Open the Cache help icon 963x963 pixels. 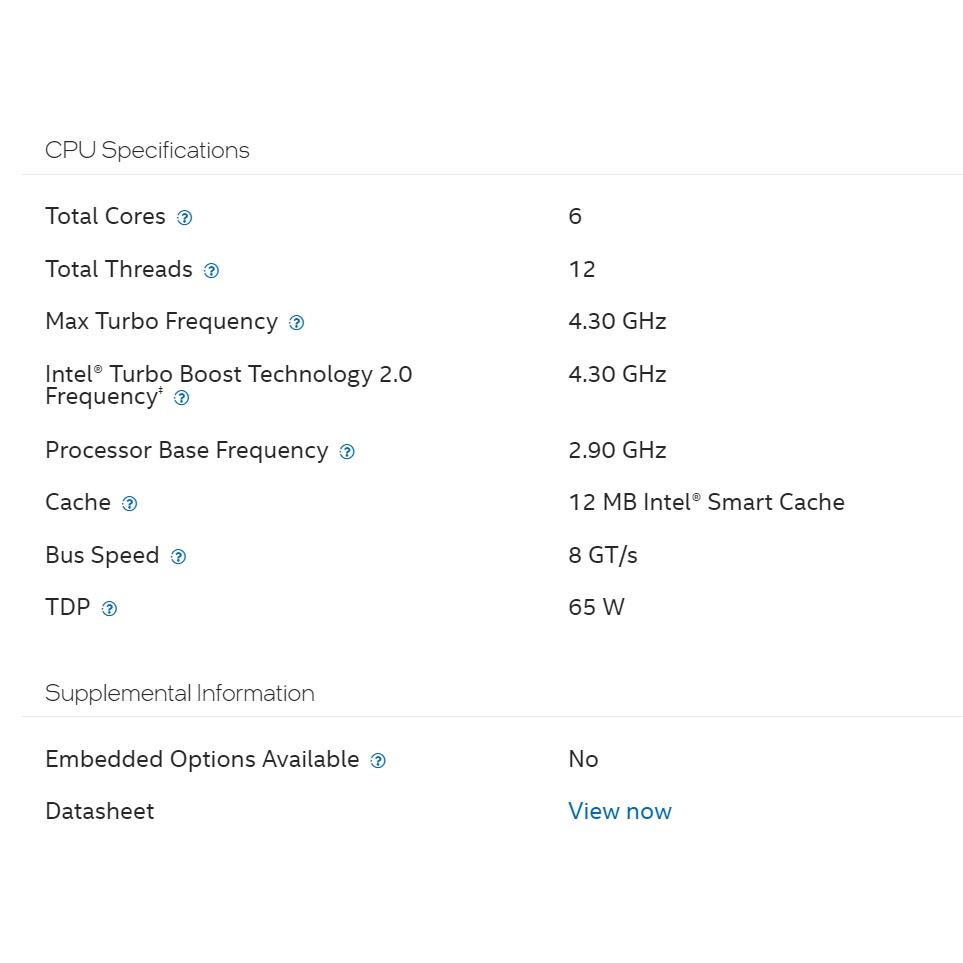[x=129, y=504]
